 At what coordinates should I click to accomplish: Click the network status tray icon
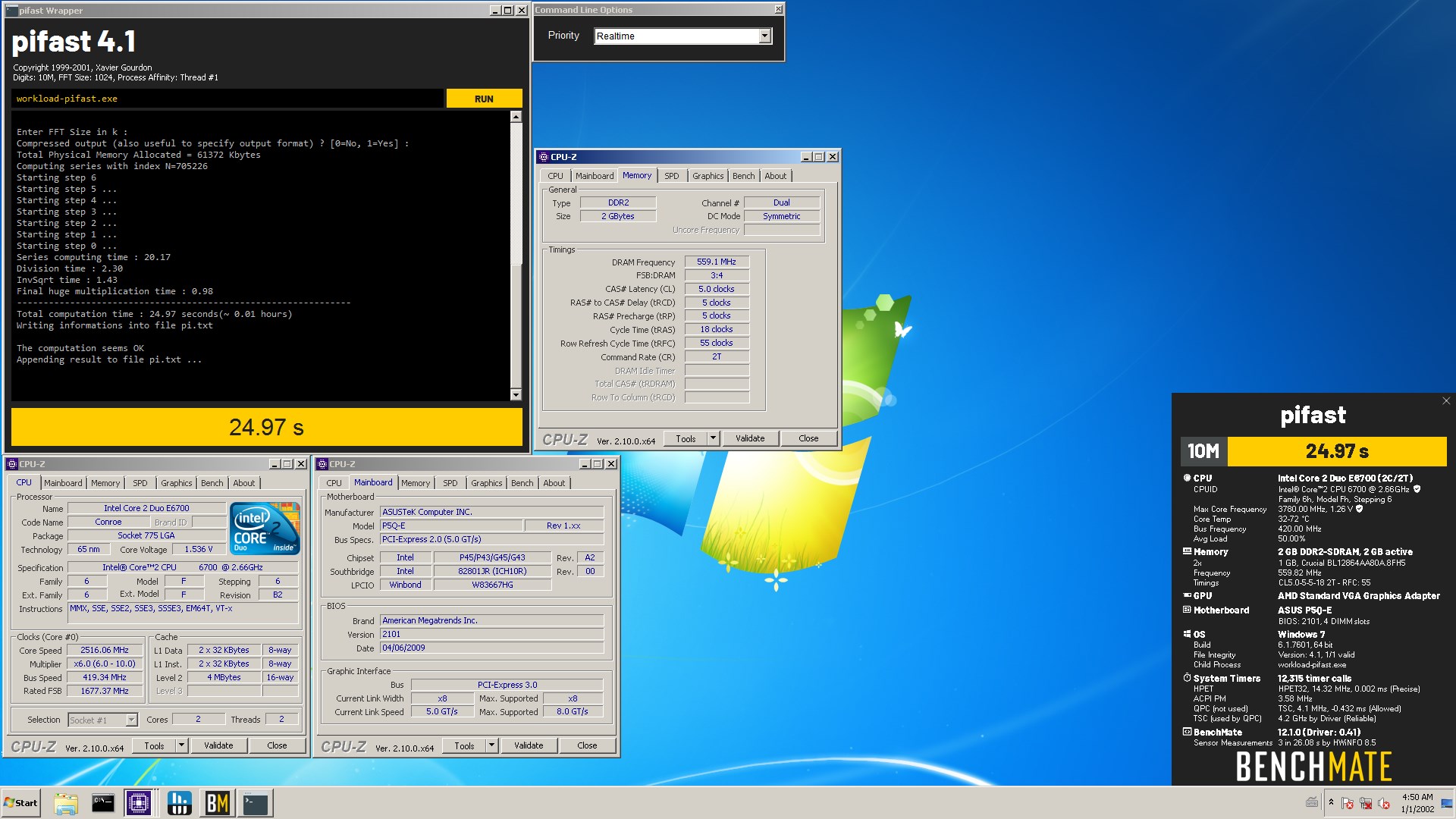tap(1366, 803)
